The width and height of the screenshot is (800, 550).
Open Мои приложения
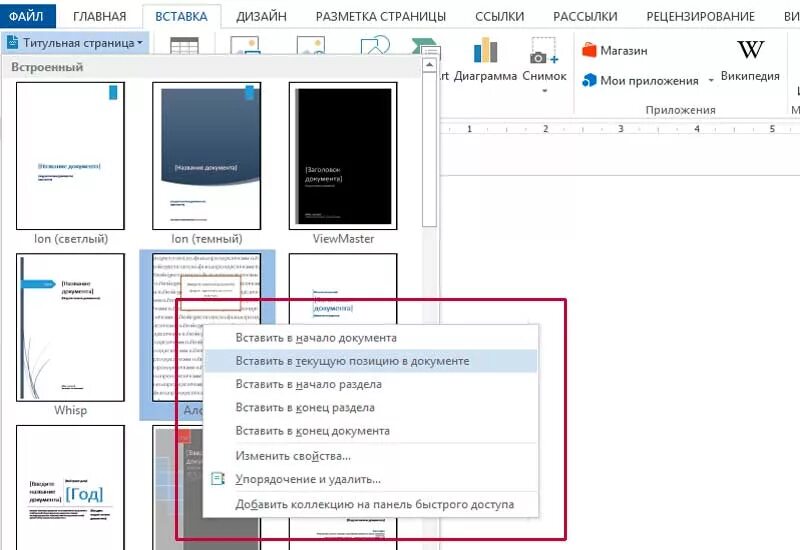(640, 81)
